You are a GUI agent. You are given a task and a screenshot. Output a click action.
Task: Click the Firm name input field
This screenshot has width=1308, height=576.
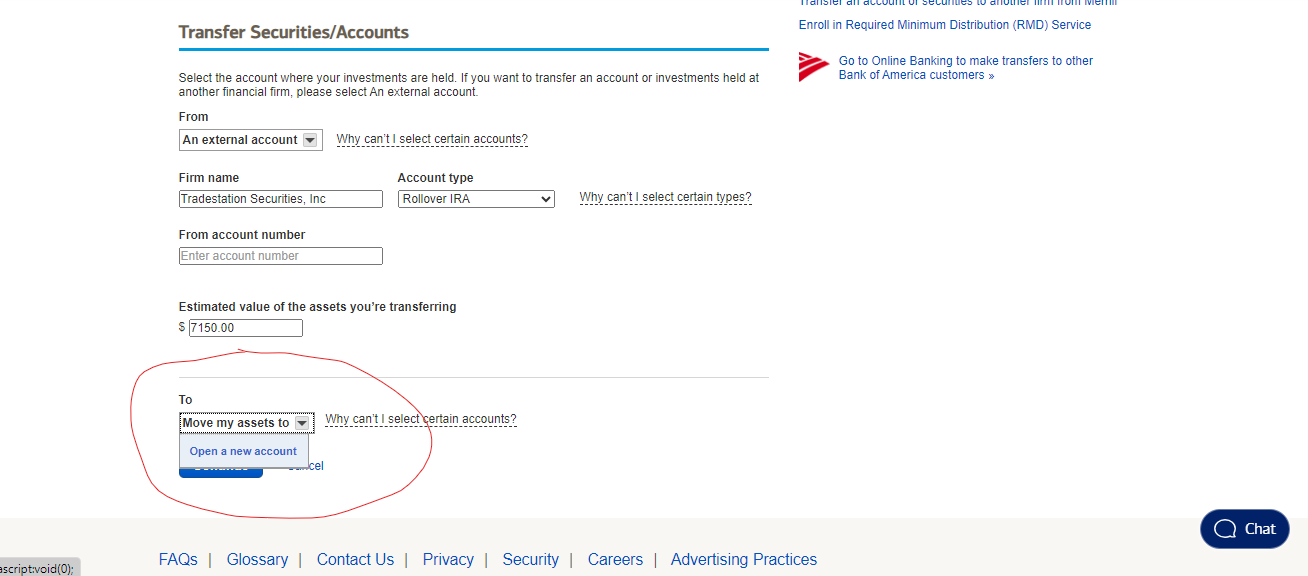280,199
